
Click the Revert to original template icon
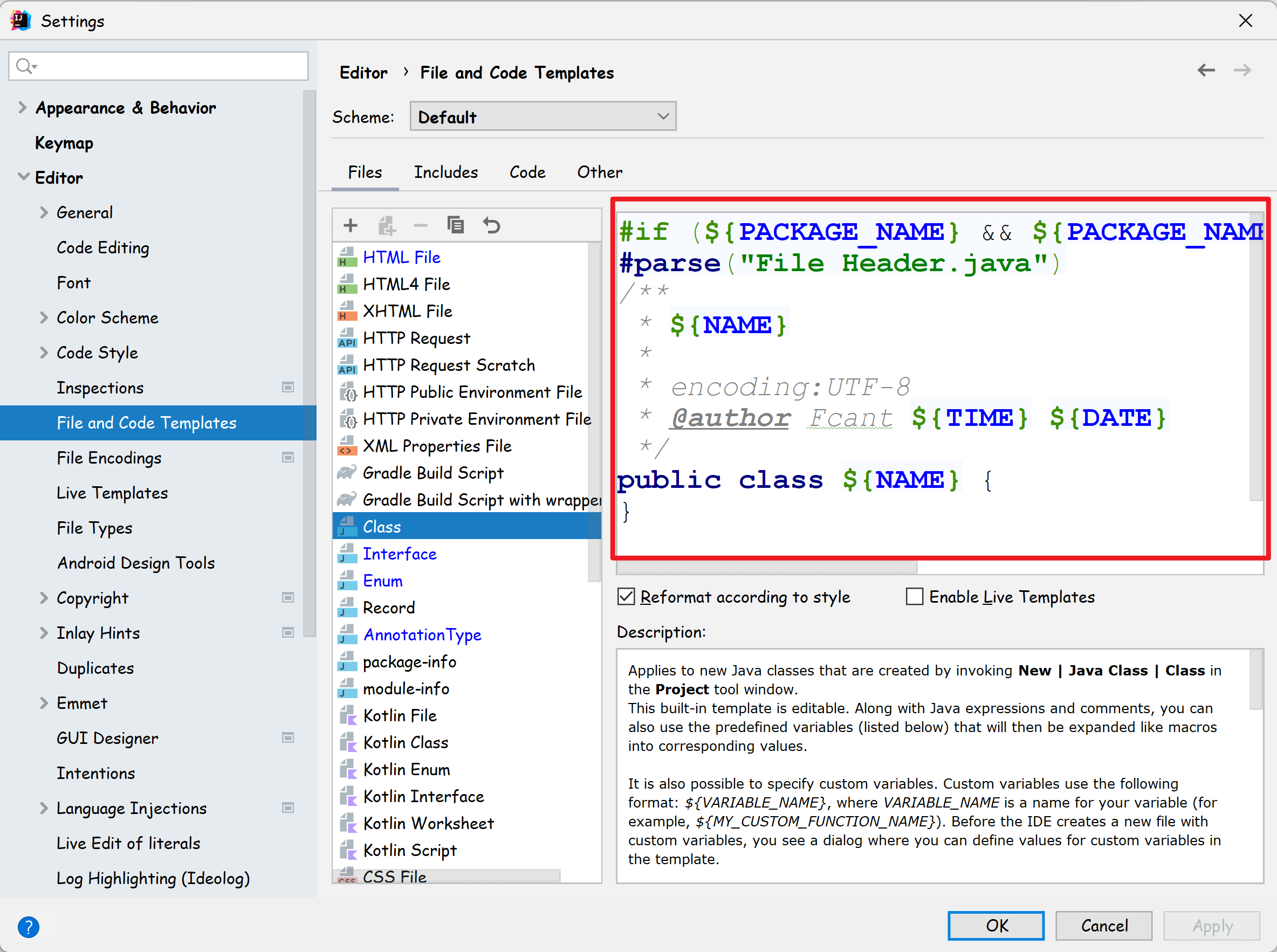coord(491,225)
